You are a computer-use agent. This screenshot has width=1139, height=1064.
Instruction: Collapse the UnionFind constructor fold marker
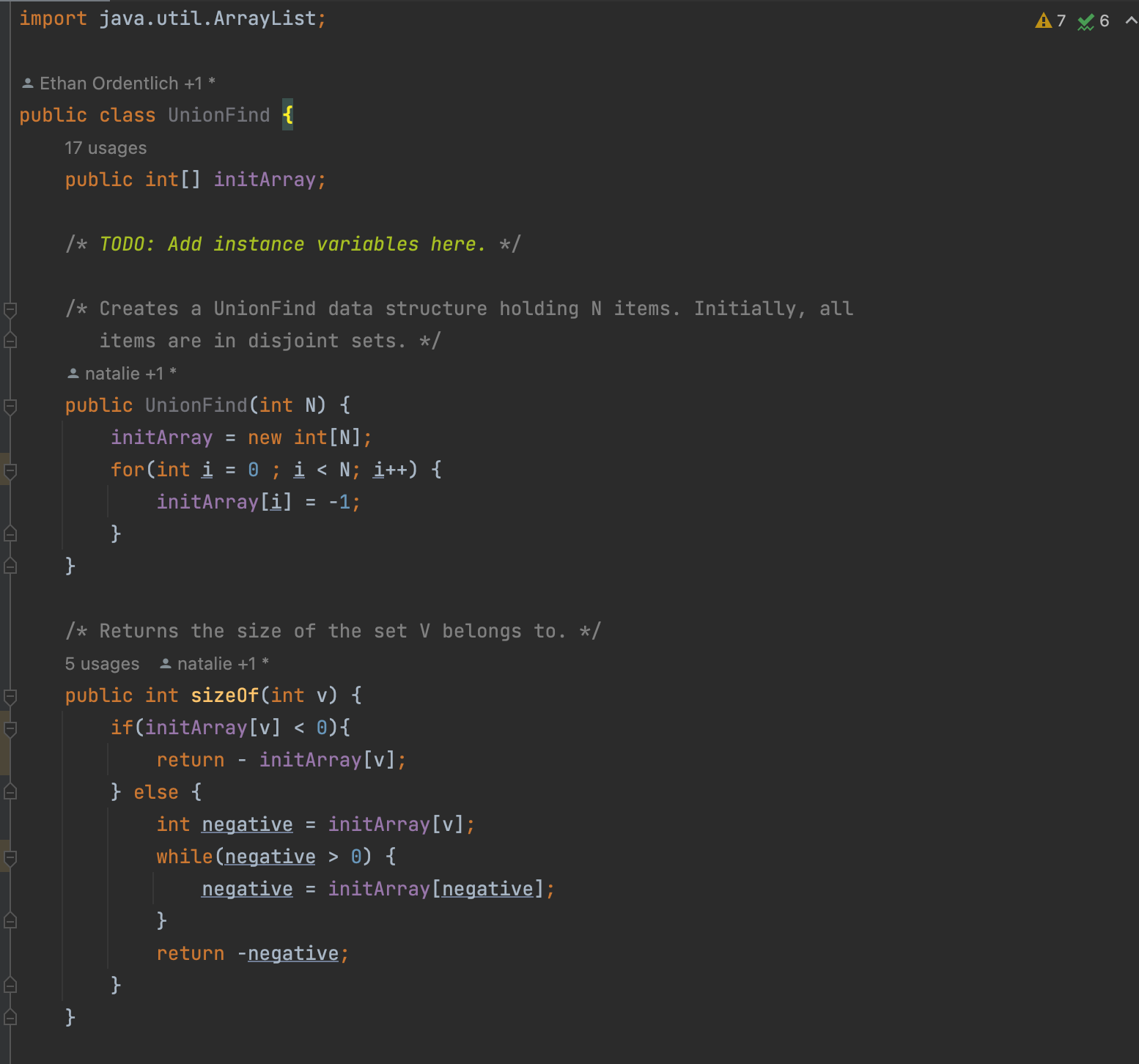click(x=10, y=406)
